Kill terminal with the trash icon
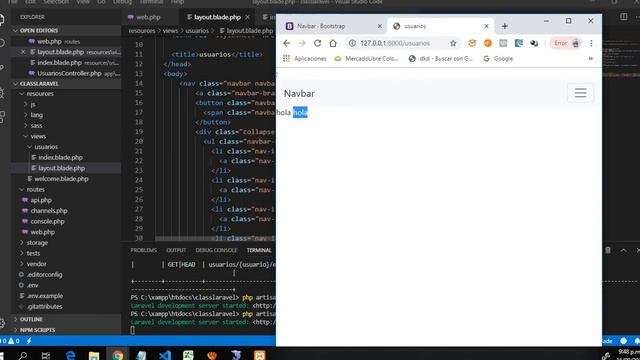This screenshot has width=640, height=360. 608,250
